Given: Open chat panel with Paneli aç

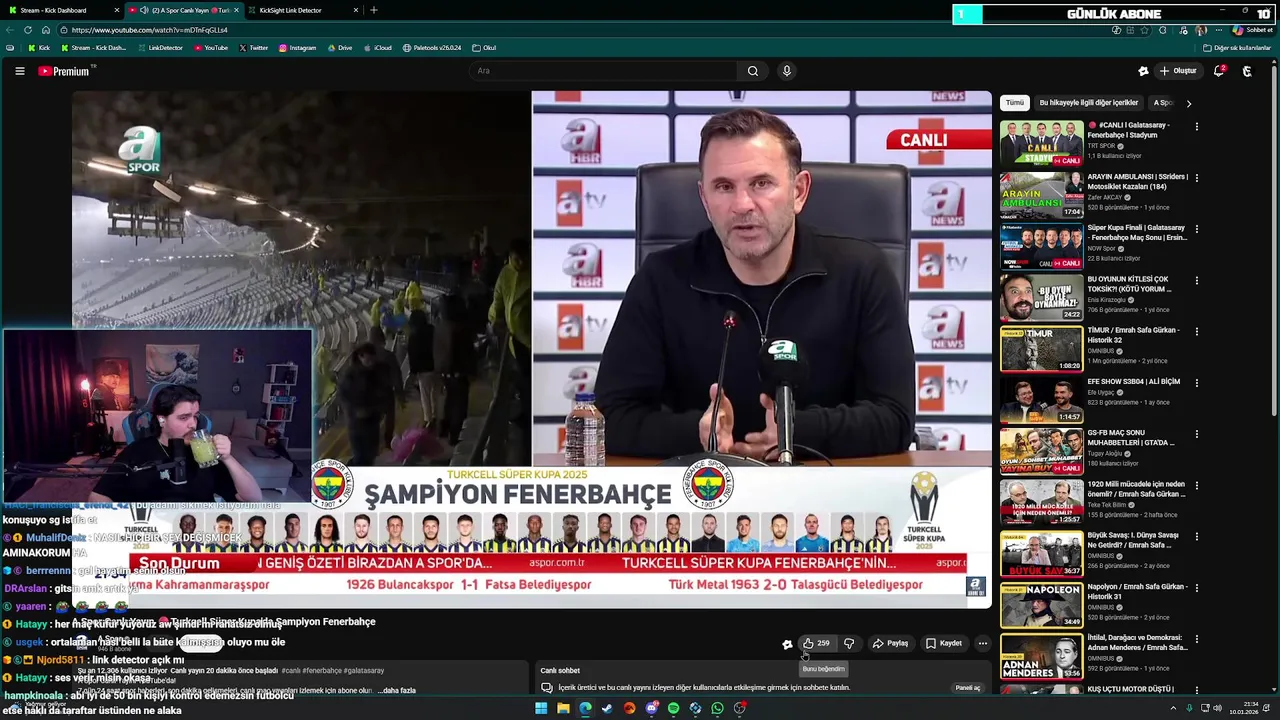Looking at the screenshot, I should click(x=968, y=688).
